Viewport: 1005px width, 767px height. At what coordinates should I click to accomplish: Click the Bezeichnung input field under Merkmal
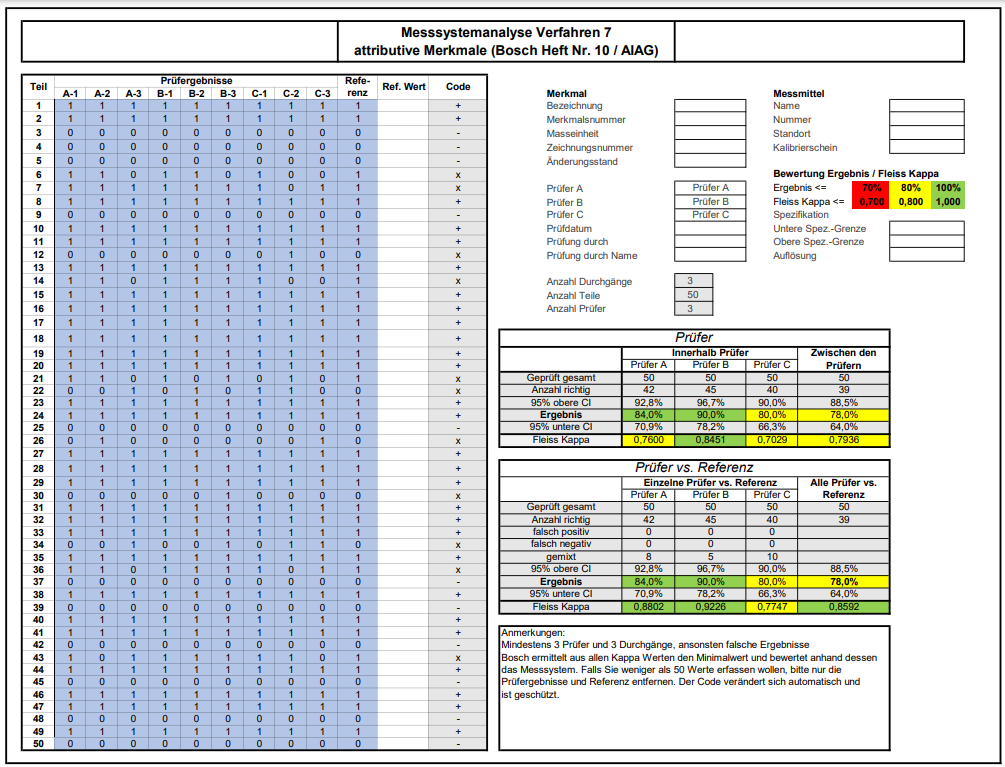710,106
